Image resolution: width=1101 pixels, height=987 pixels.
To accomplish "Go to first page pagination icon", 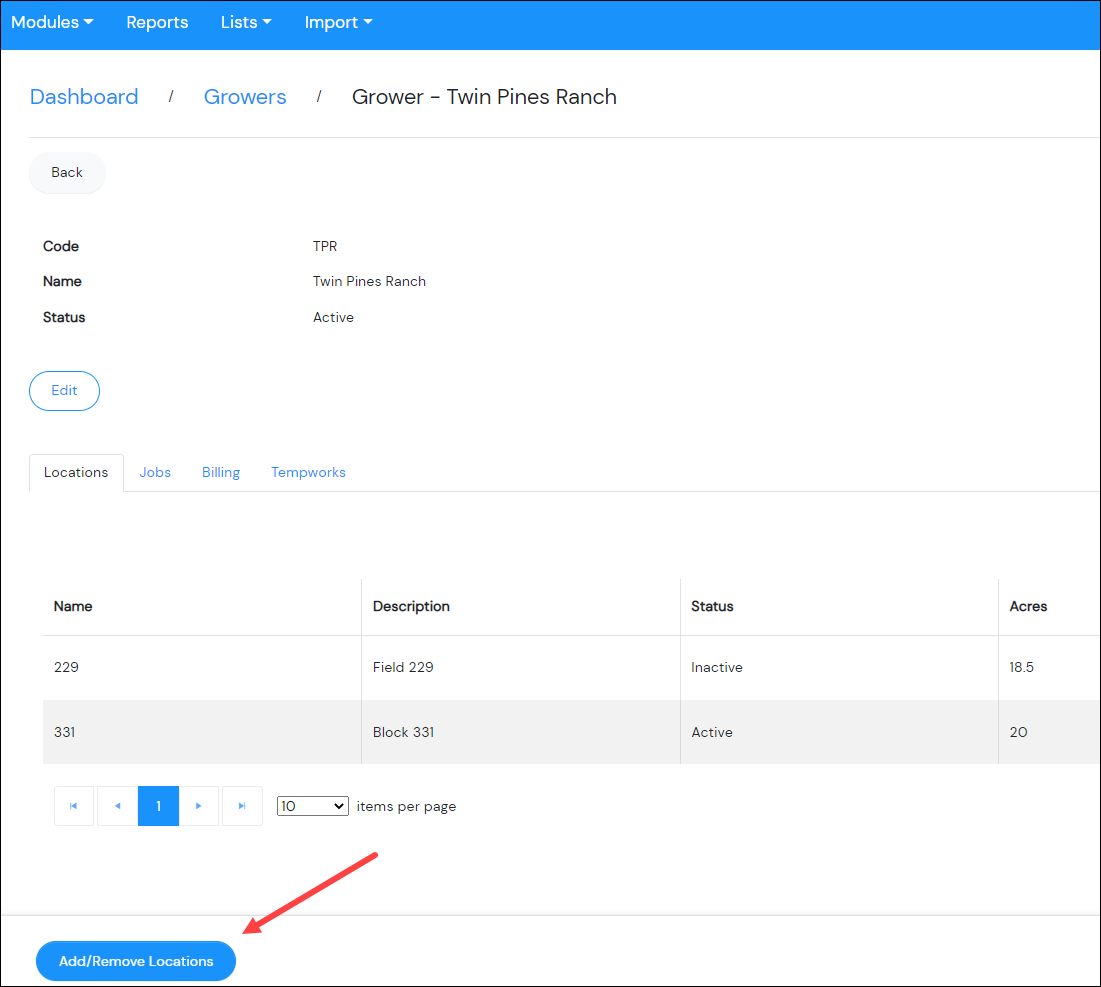I will point(74,806).
